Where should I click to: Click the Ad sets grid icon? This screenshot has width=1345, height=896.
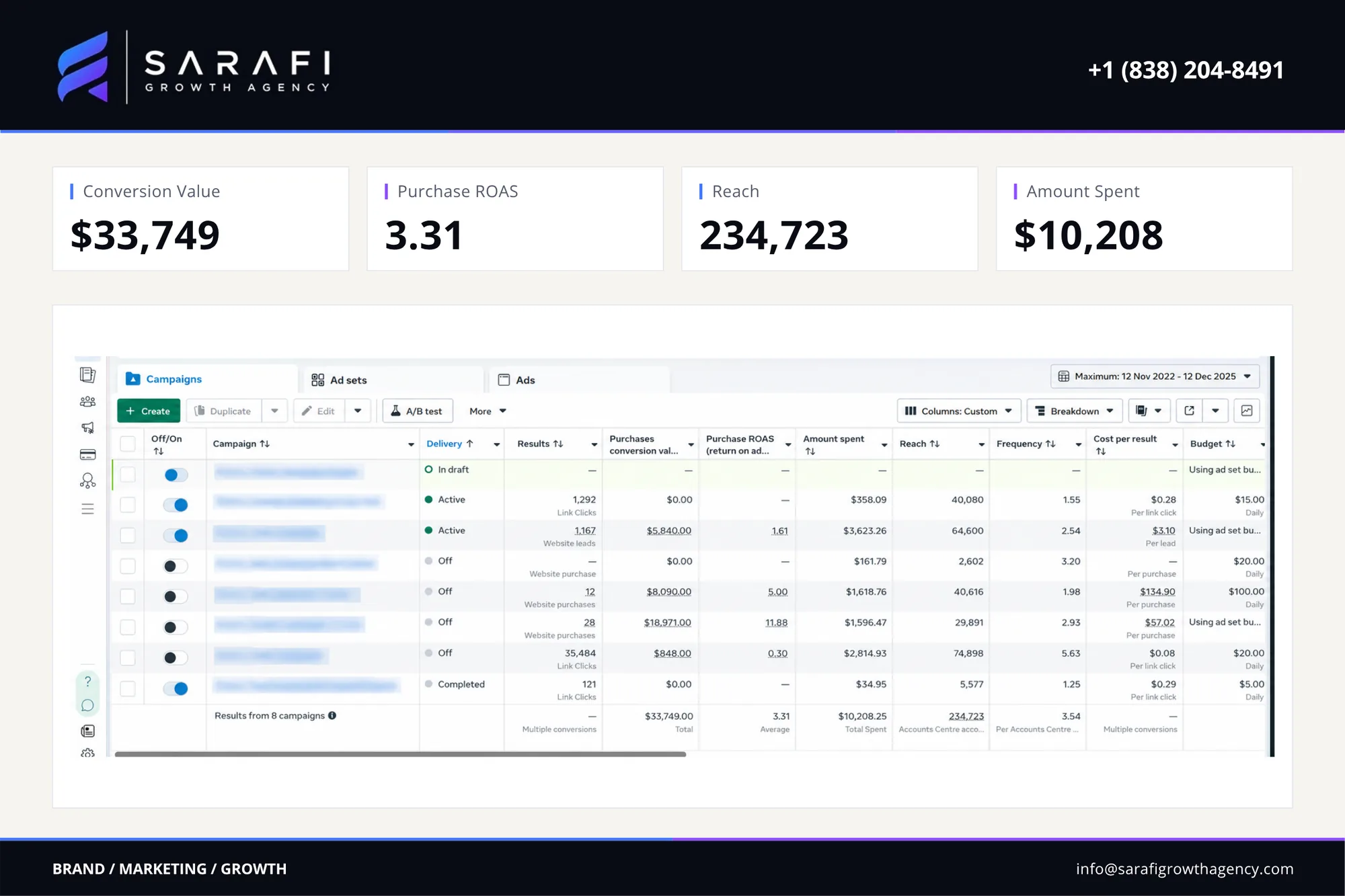[x=318, y=380]
